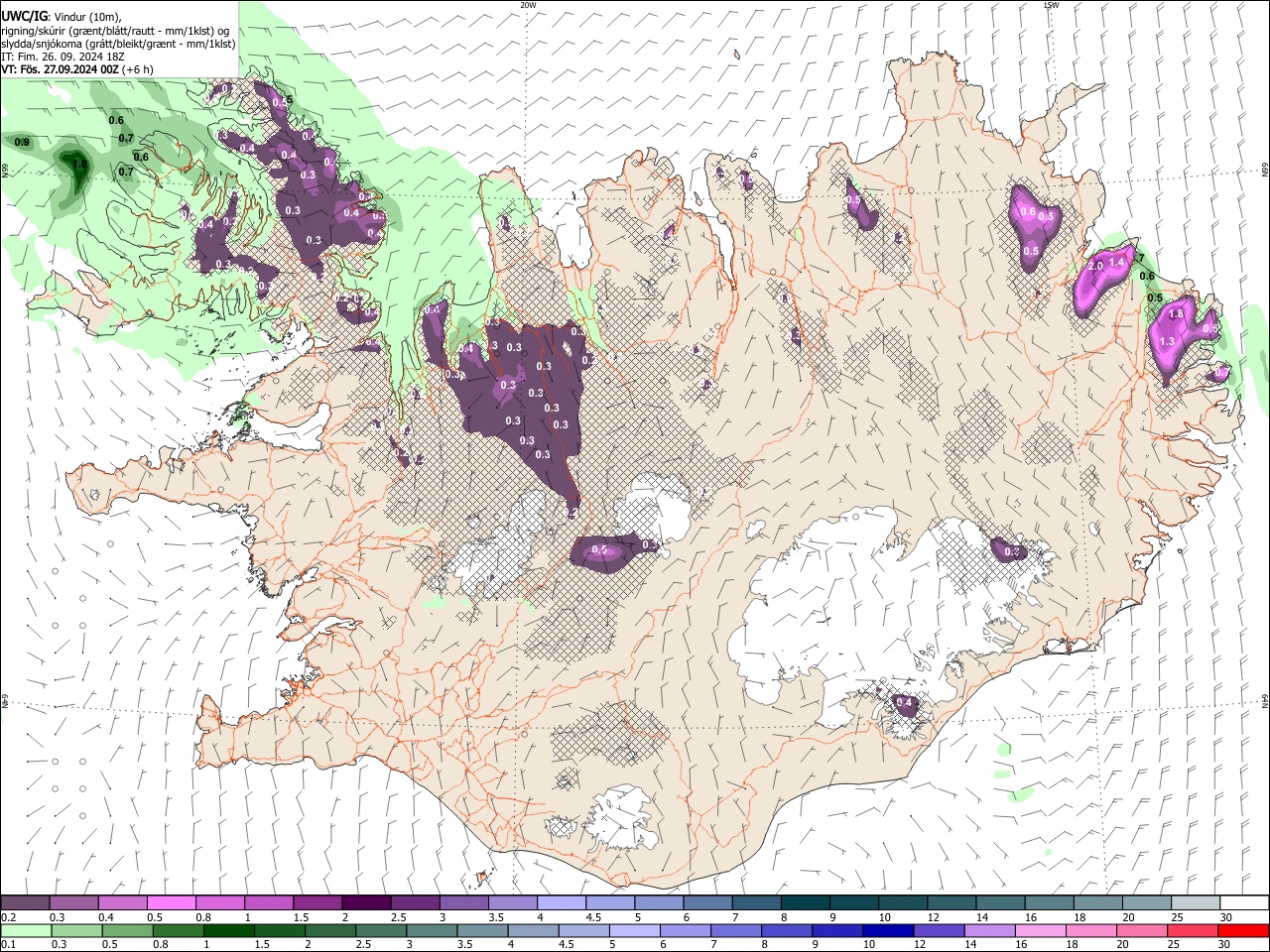Select the white 30 swatch in upper legend row
Screen dimensions: 1270x952
pos(1245,902)
